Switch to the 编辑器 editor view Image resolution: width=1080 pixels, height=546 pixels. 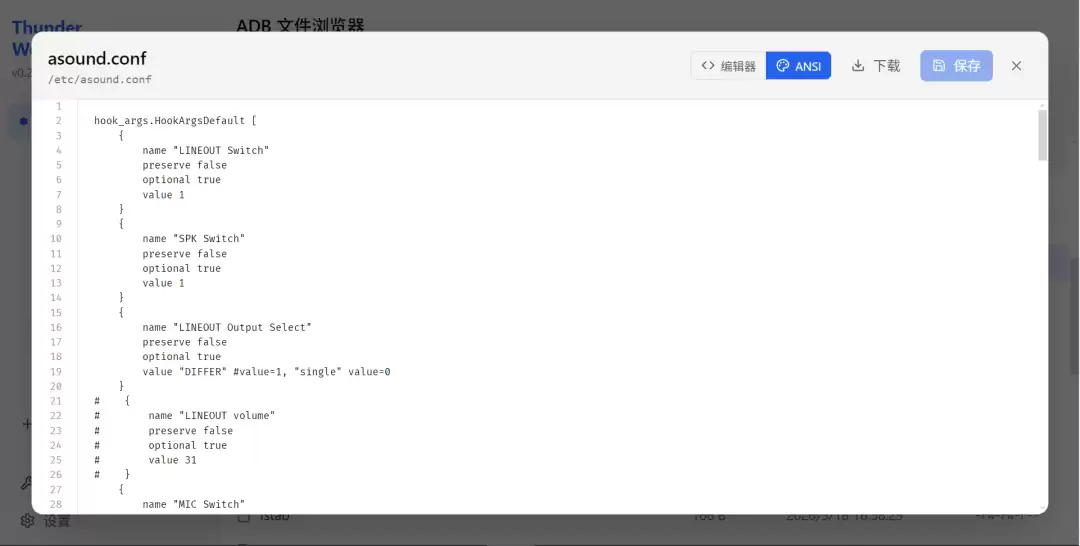(x=728, y=66)
